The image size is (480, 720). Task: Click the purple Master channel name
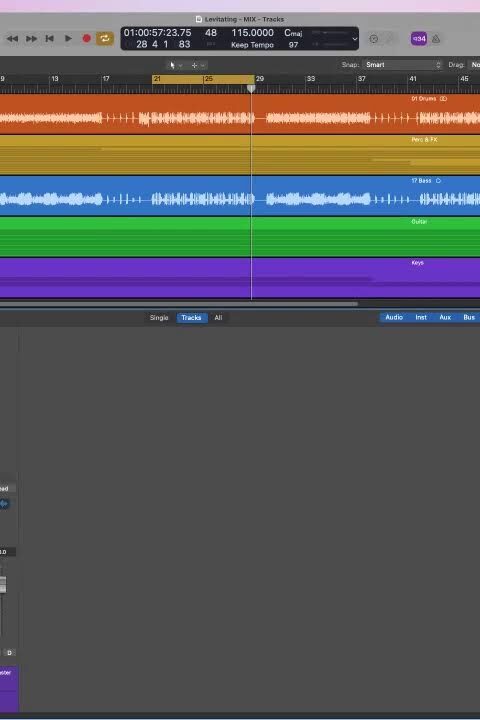coord(7,673)
